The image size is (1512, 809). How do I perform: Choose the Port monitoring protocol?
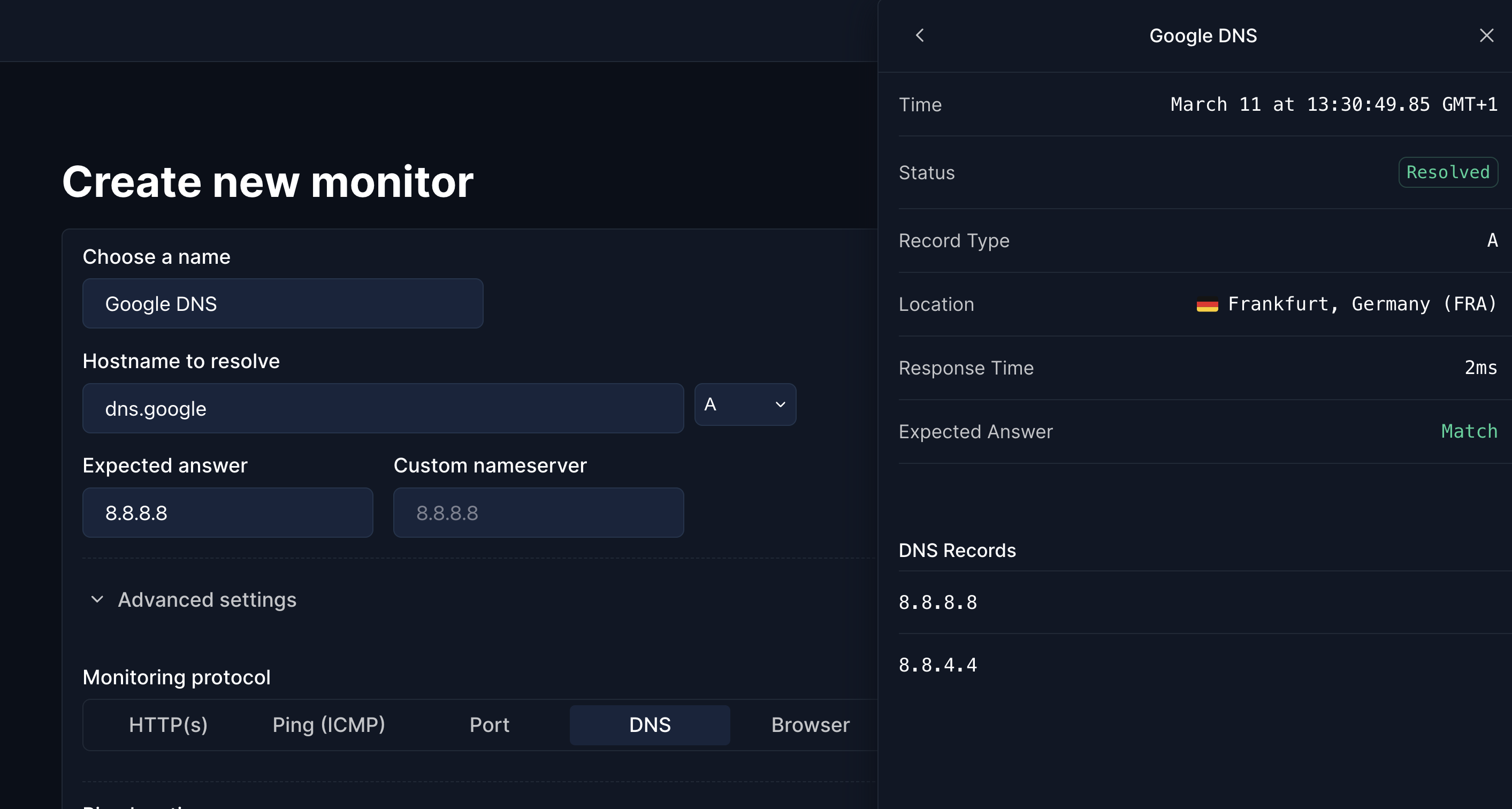(489, 725)
